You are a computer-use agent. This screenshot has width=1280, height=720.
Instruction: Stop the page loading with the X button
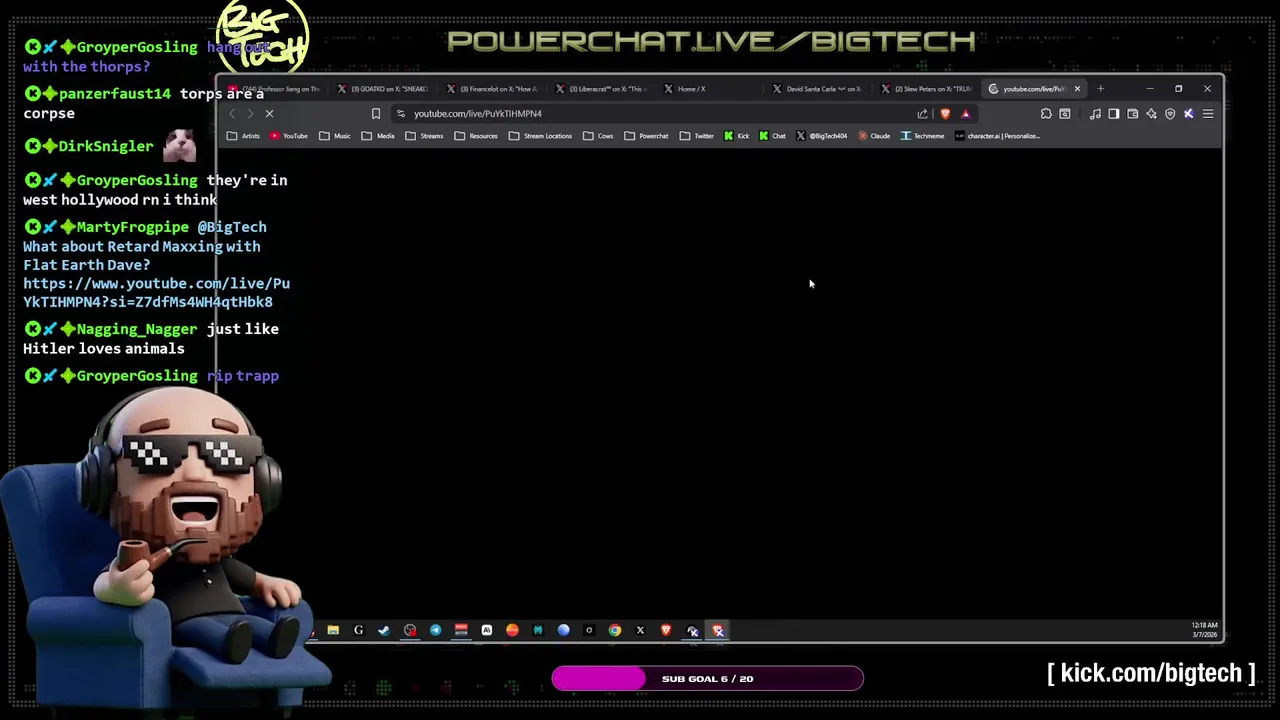click(x=269, y=114)
